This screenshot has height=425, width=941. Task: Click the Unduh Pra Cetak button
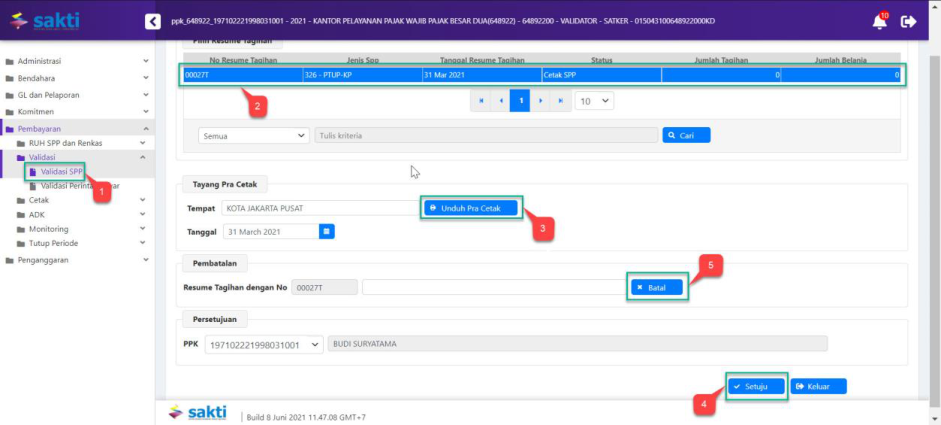pyautogui.click(x=471, y=208)
